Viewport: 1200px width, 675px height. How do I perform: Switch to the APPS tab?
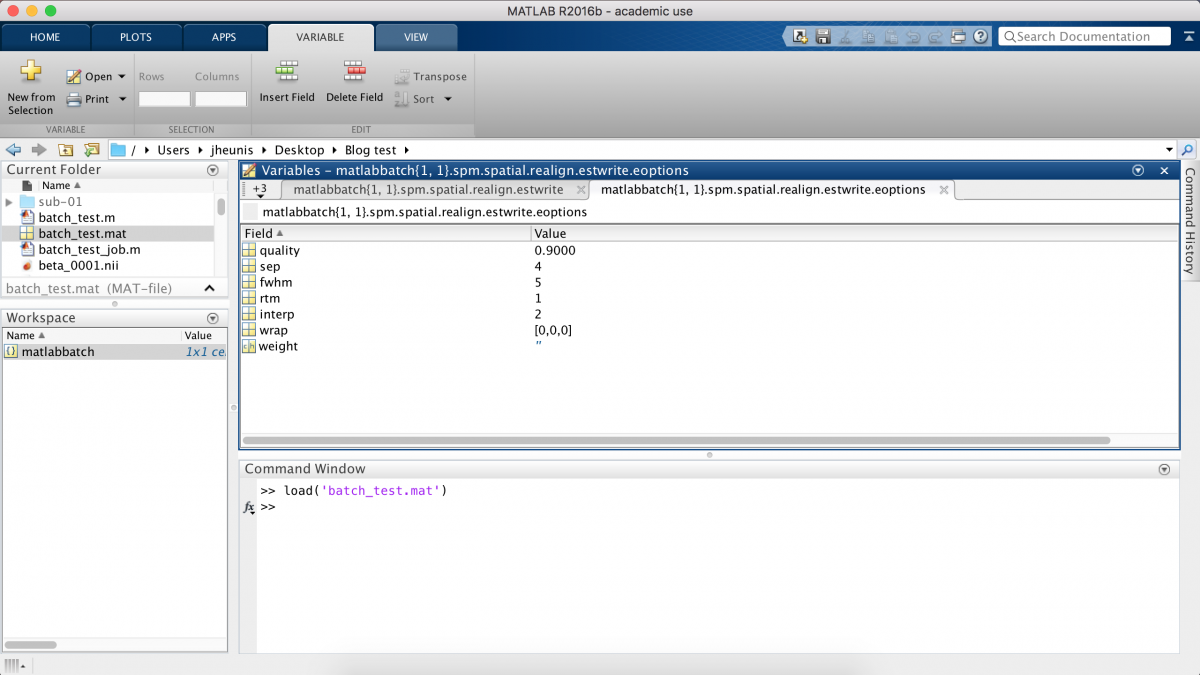(225, 37)
